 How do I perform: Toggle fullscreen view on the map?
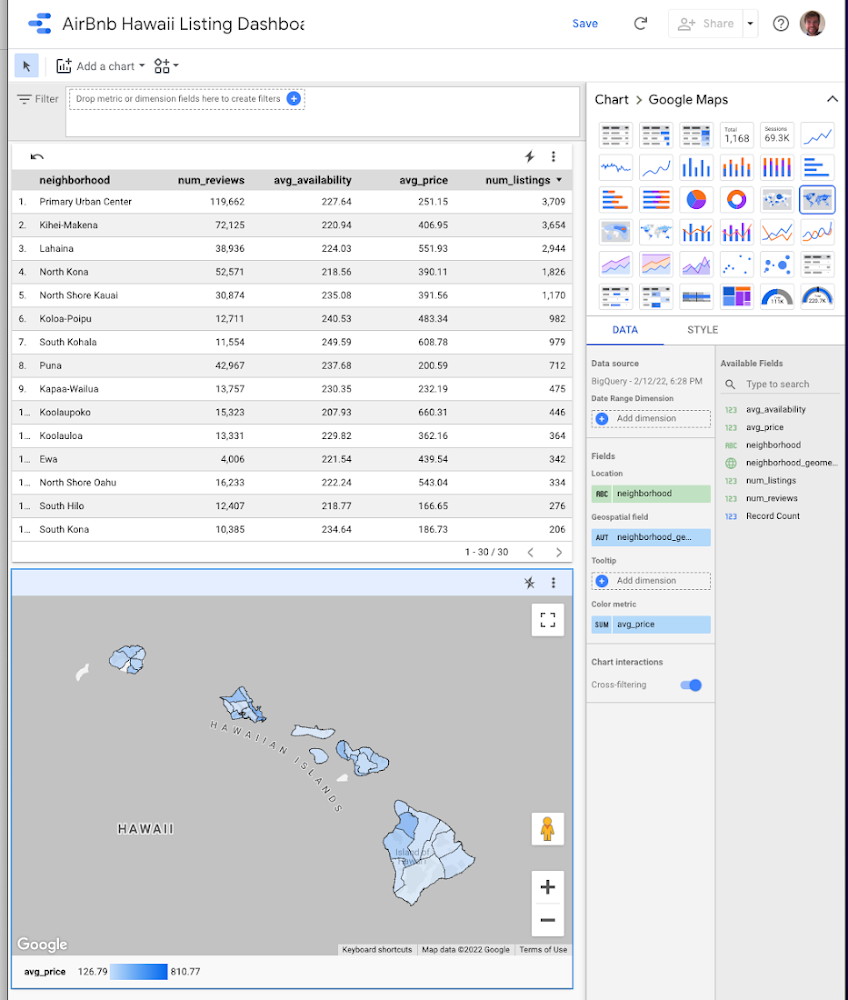548,619
